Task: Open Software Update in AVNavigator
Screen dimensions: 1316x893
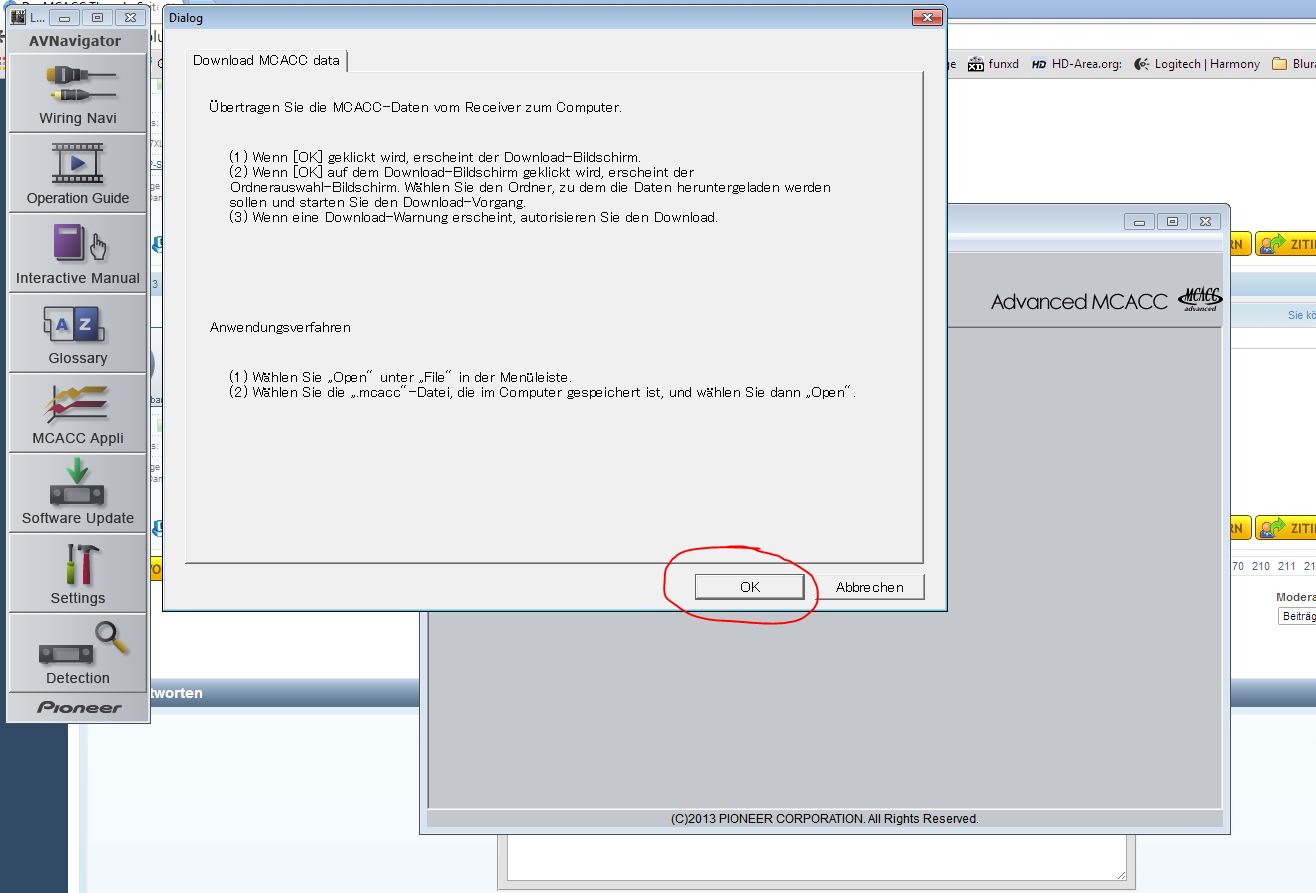Action: [78, 493]
